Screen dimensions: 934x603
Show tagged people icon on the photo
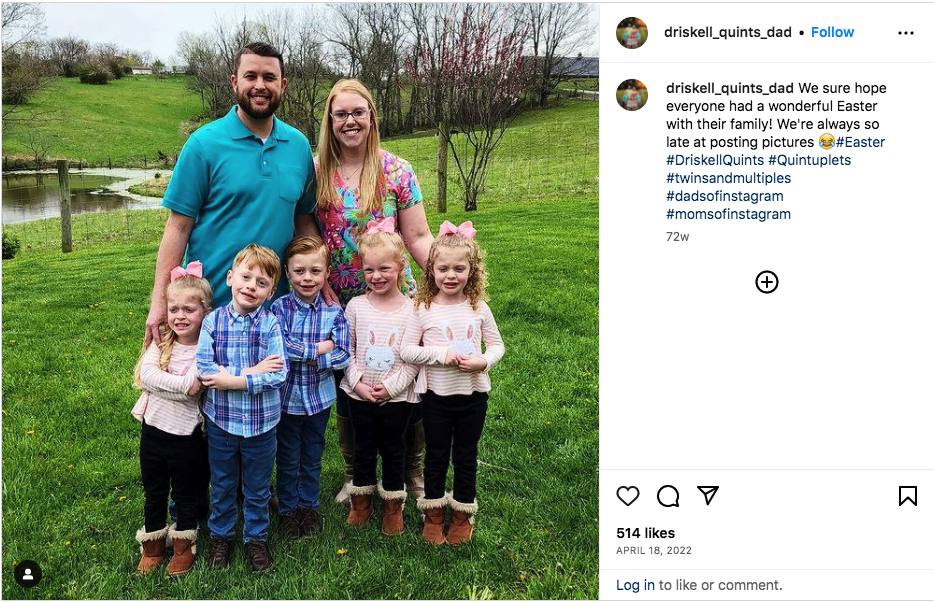(27, 574)
